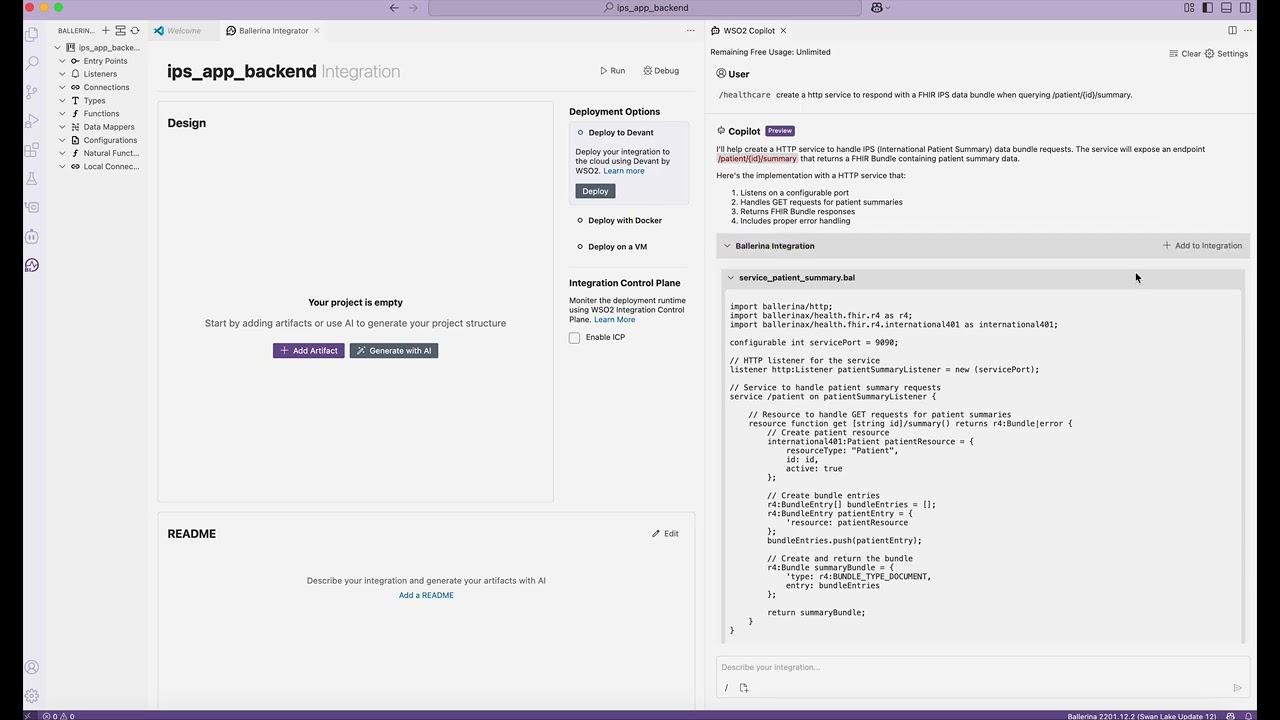This screenshot has height=720, width=1280.
Task: Switch to the Welcome tab
Action: pyautogui.click(x=184, y=31)
